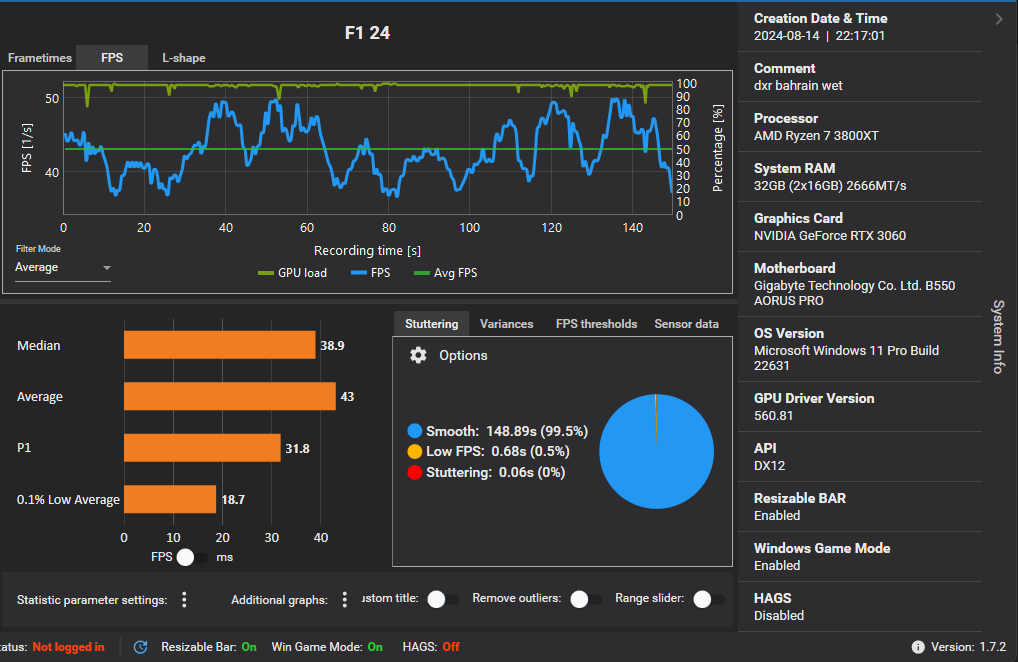The image size is (1018, 662).
Task: Open Additional graphs three-dot menu
Action: coord(345,600)
